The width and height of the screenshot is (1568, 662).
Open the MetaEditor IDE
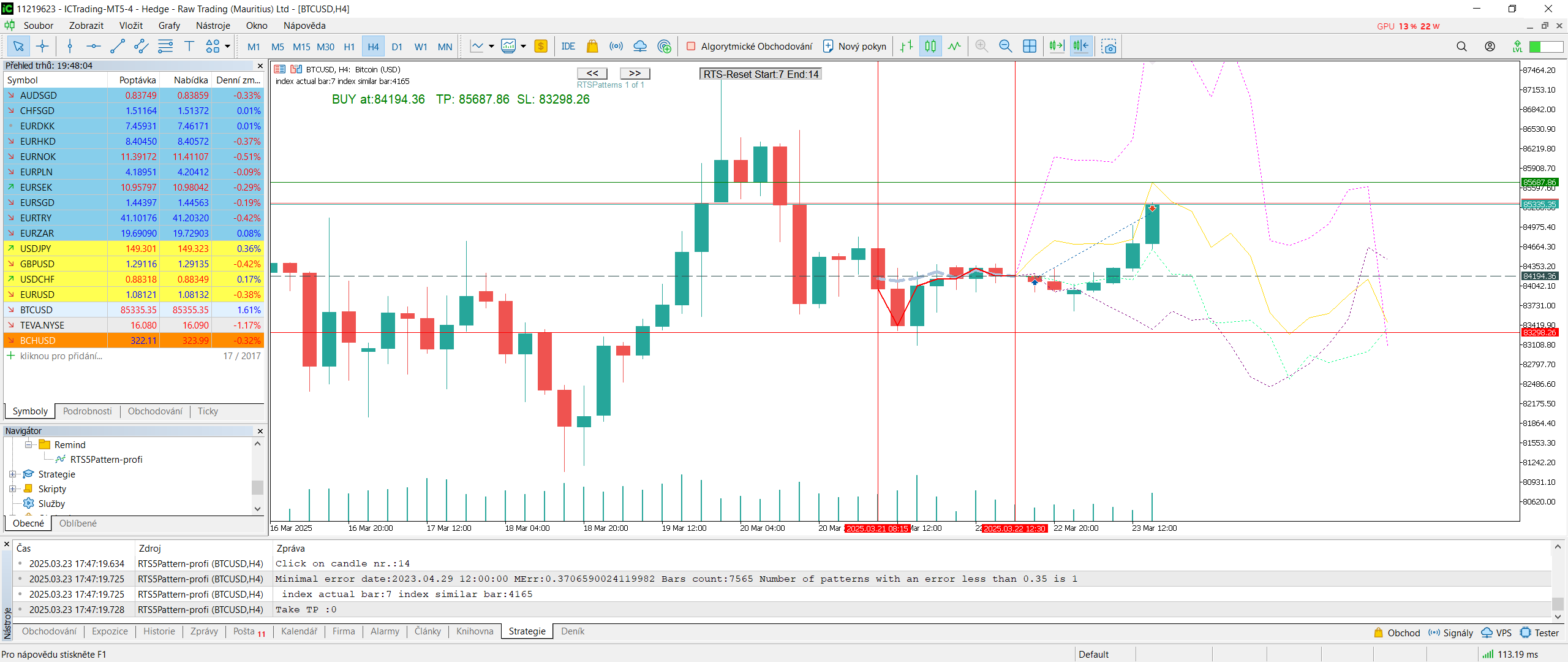click(x=568, y=46)
